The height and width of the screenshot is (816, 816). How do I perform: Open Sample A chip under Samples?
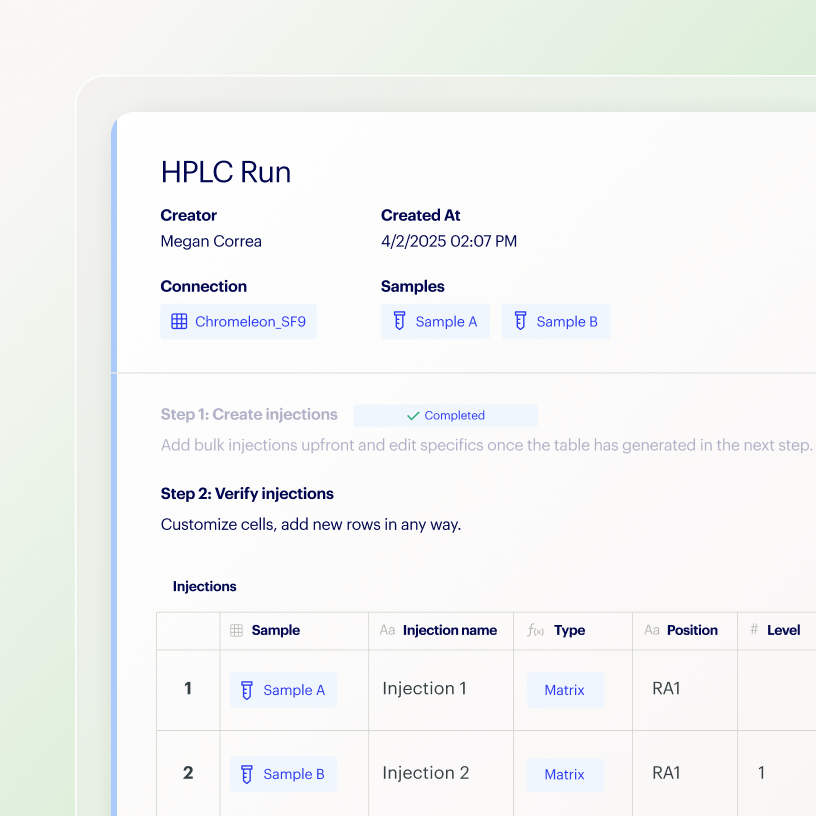435,322
